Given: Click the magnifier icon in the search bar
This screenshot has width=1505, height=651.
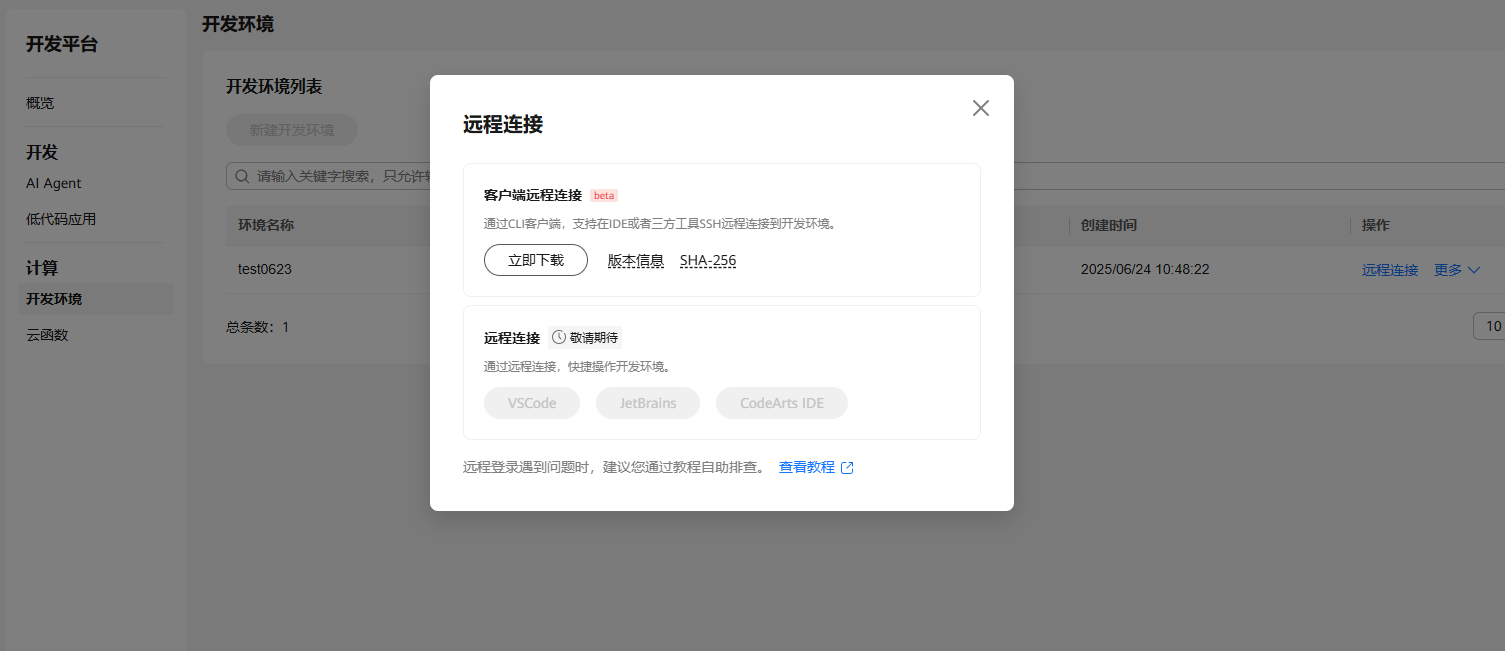Looking at the screenshot, I should (x=242, y=176).
